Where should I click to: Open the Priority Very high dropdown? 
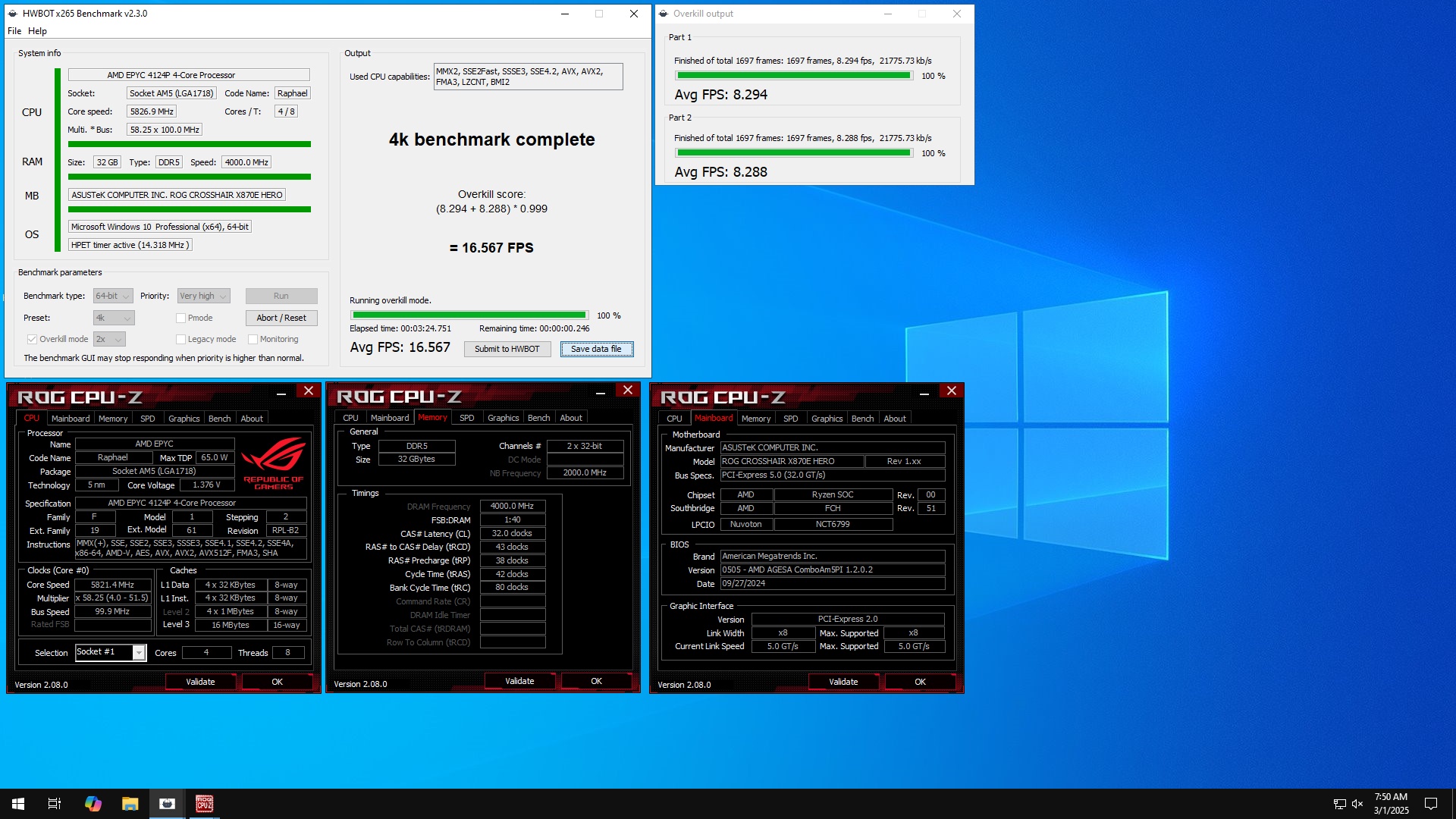[203, 296]
